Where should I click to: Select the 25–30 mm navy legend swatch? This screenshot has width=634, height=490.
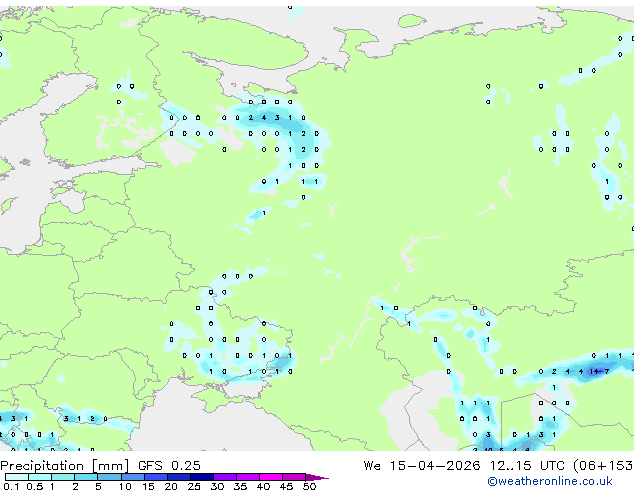pos(201,477)
